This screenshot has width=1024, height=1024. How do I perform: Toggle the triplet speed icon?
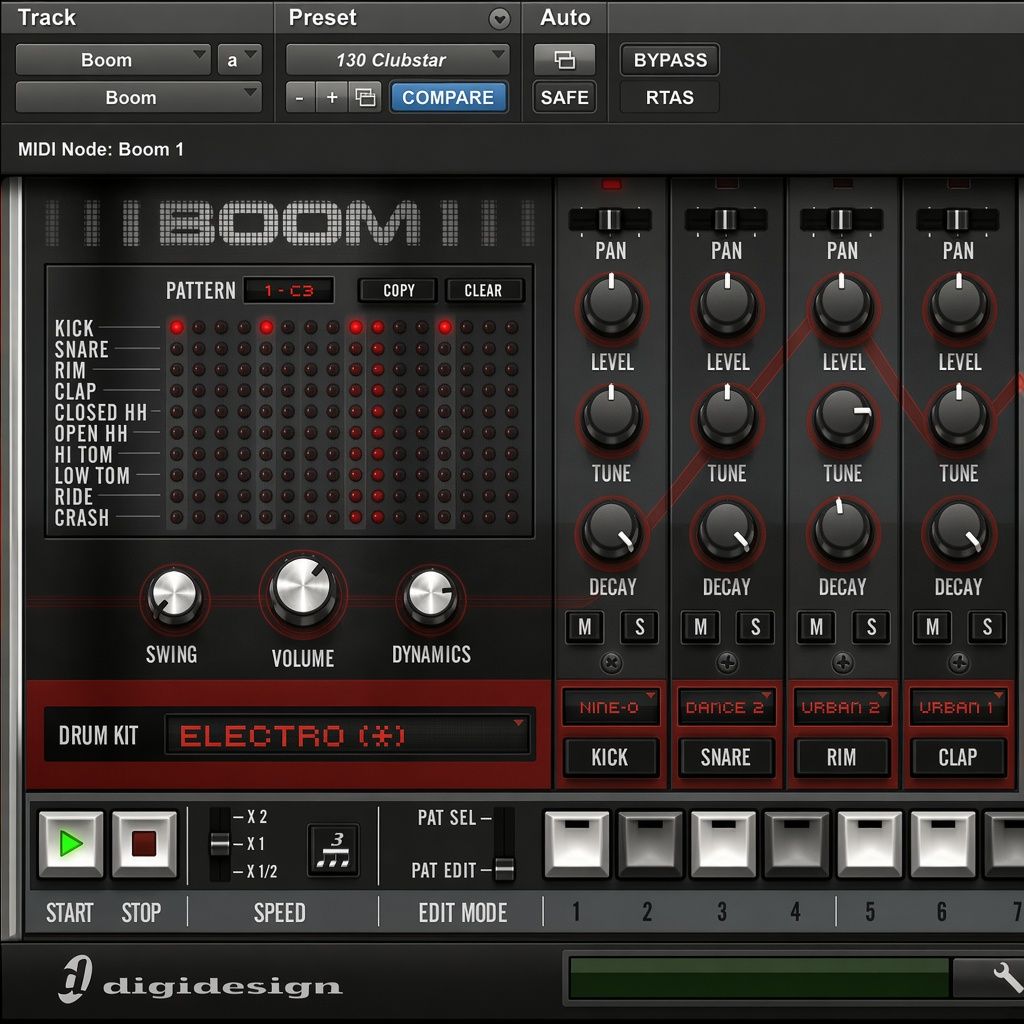334,849
